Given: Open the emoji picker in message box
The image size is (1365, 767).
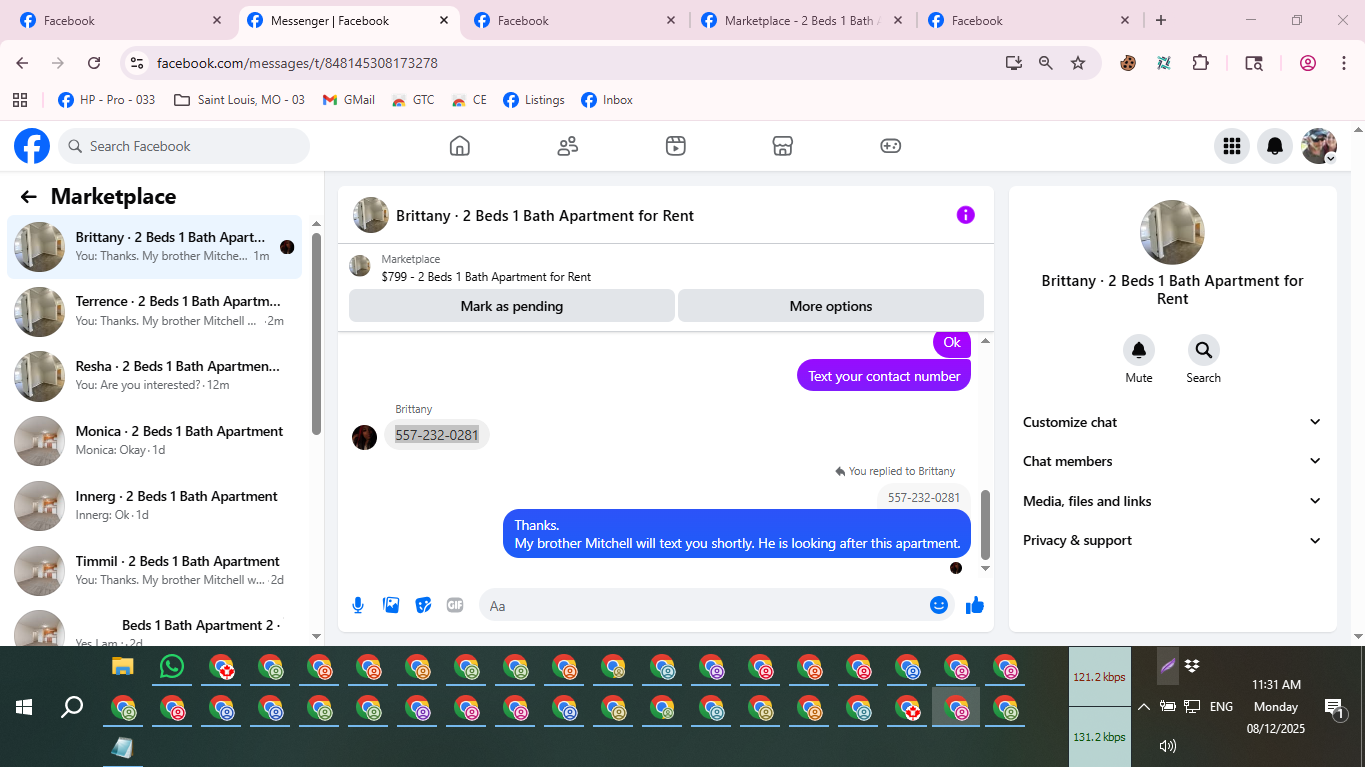Looking at the screenshot, I should click(939, 605).
